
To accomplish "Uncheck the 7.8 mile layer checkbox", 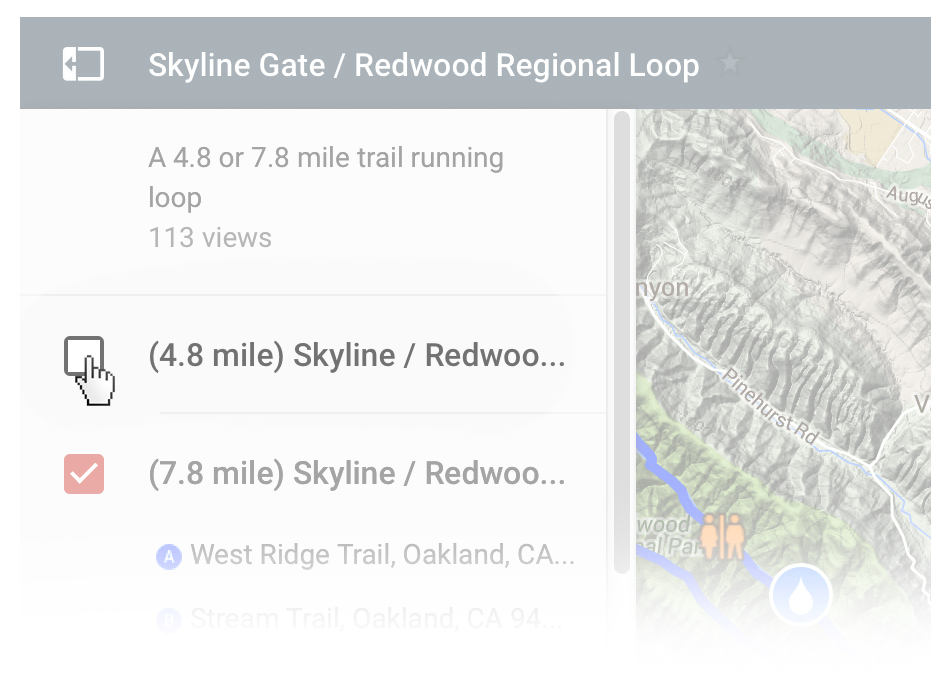I will [84, 474].
